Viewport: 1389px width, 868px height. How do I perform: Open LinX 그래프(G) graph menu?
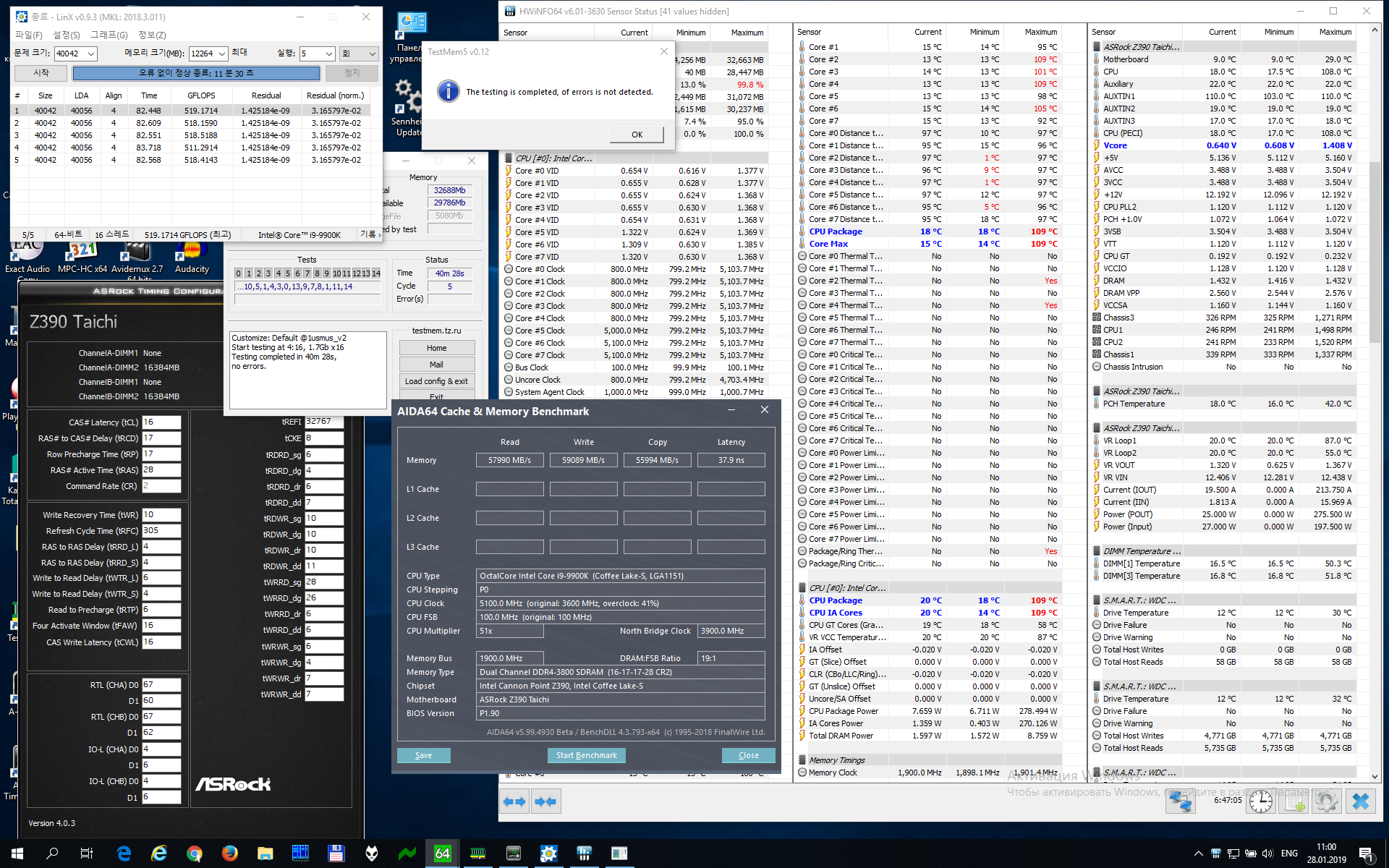click(109, 35)
